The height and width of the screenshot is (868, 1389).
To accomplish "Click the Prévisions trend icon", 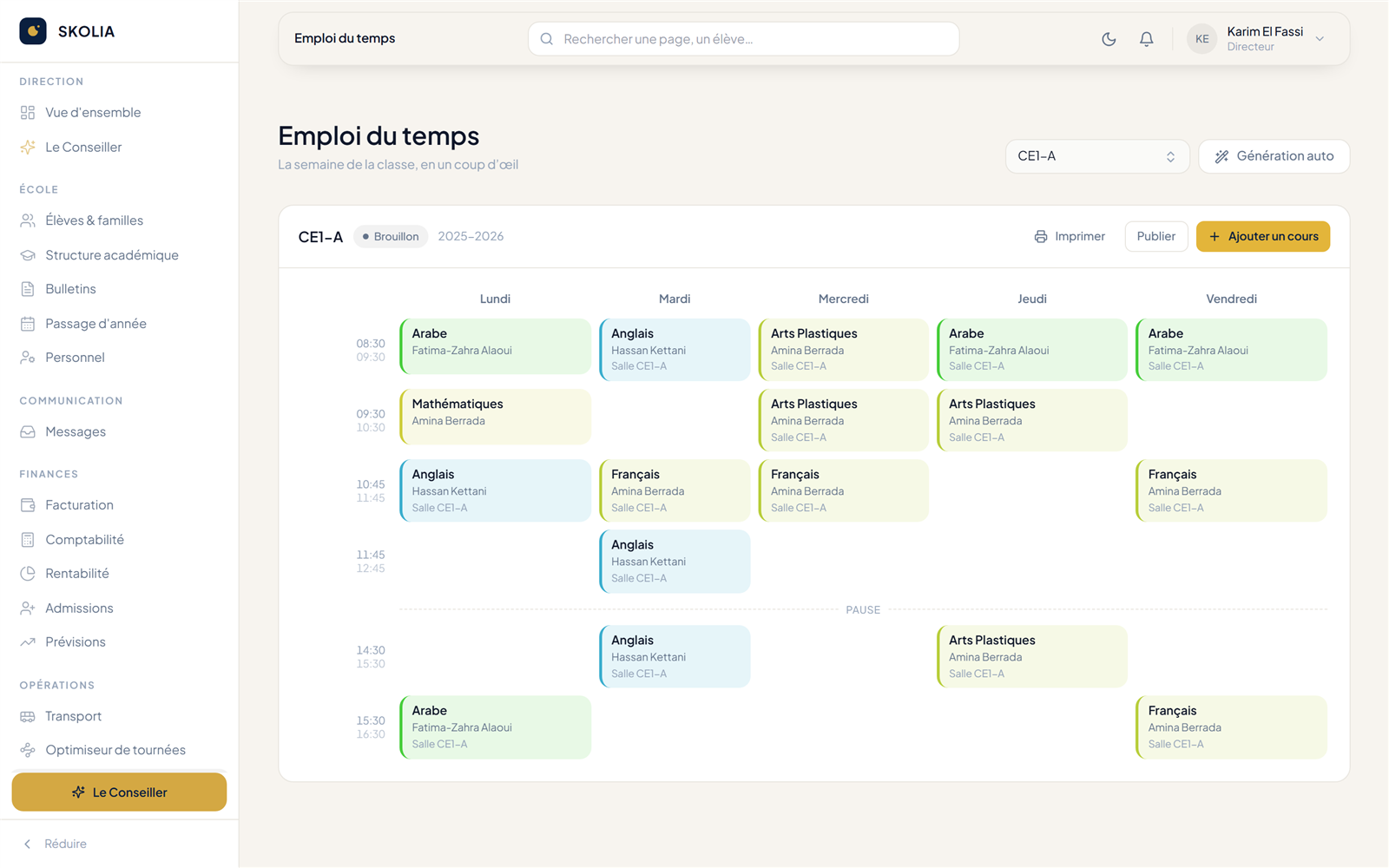I will (28, 642).
